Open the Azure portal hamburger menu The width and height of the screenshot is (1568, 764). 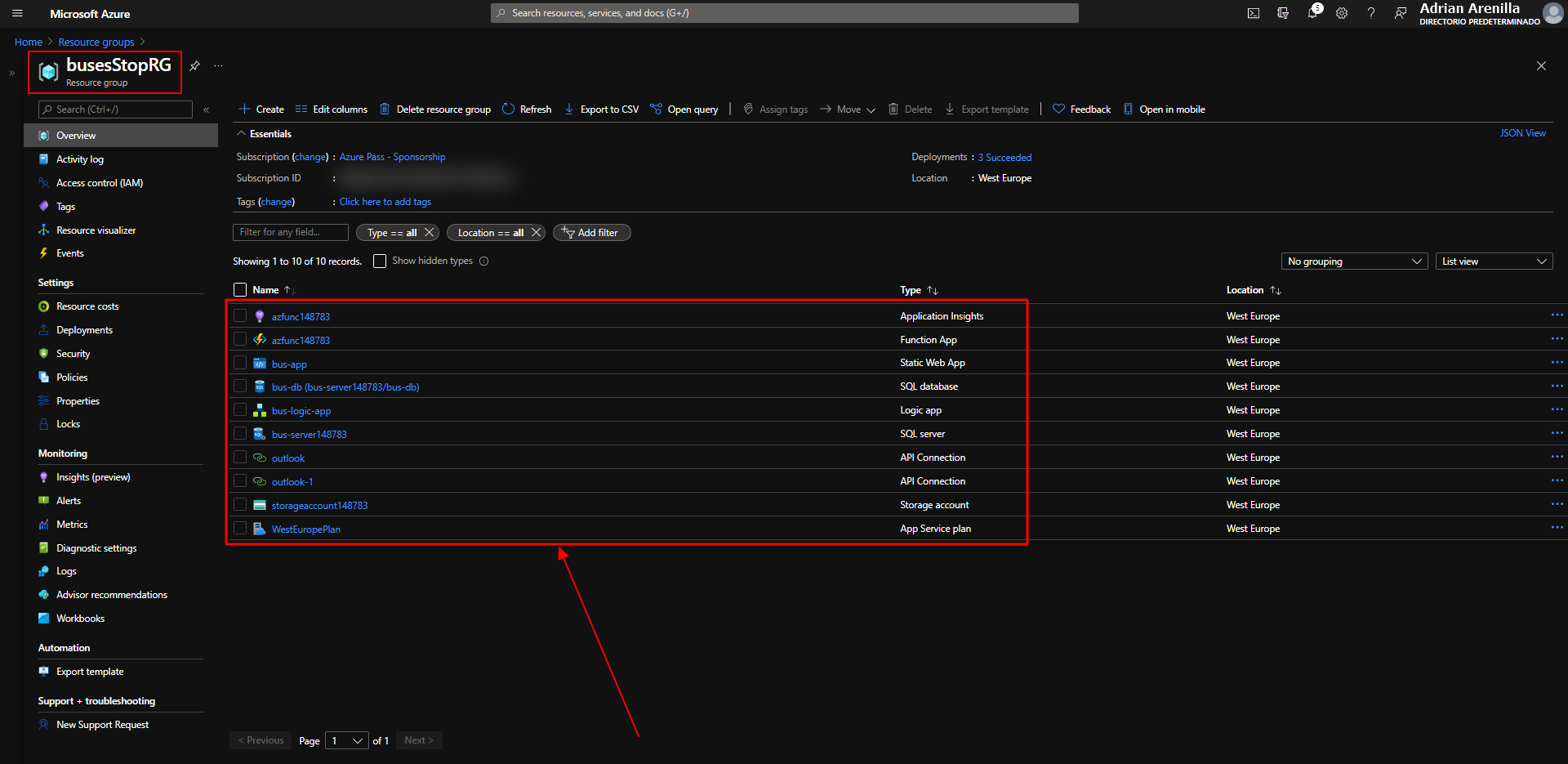coord(17,13)
